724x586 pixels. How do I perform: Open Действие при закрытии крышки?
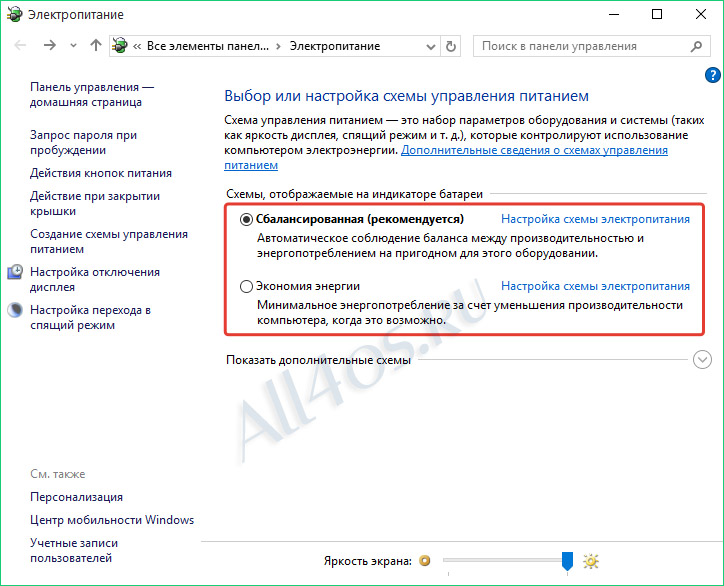pyautogui.click(x=95, y=204)
